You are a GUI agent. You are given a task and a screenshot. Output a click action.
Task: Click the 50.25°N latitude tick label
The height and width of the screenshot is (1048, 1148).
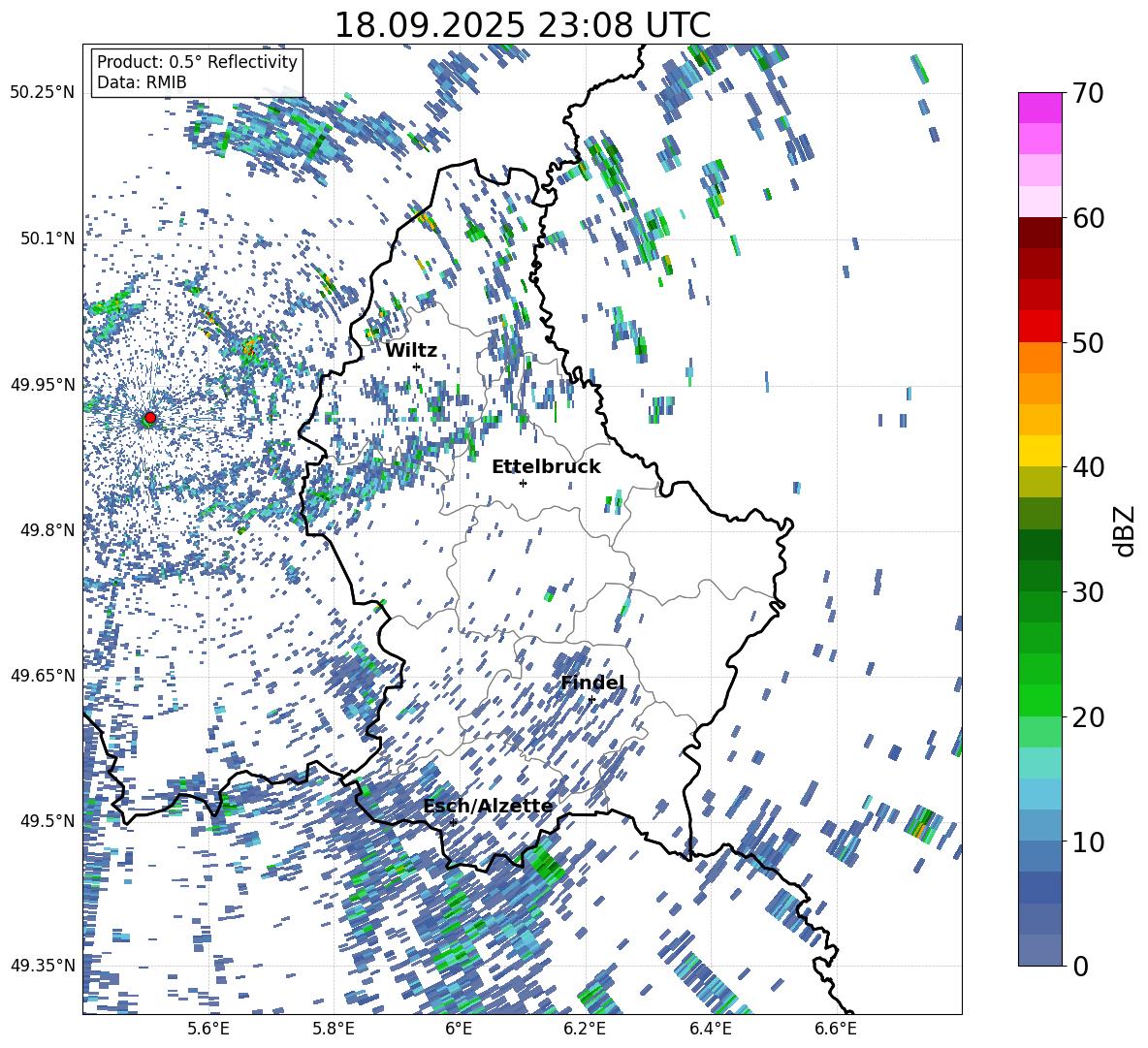point(43,93)
